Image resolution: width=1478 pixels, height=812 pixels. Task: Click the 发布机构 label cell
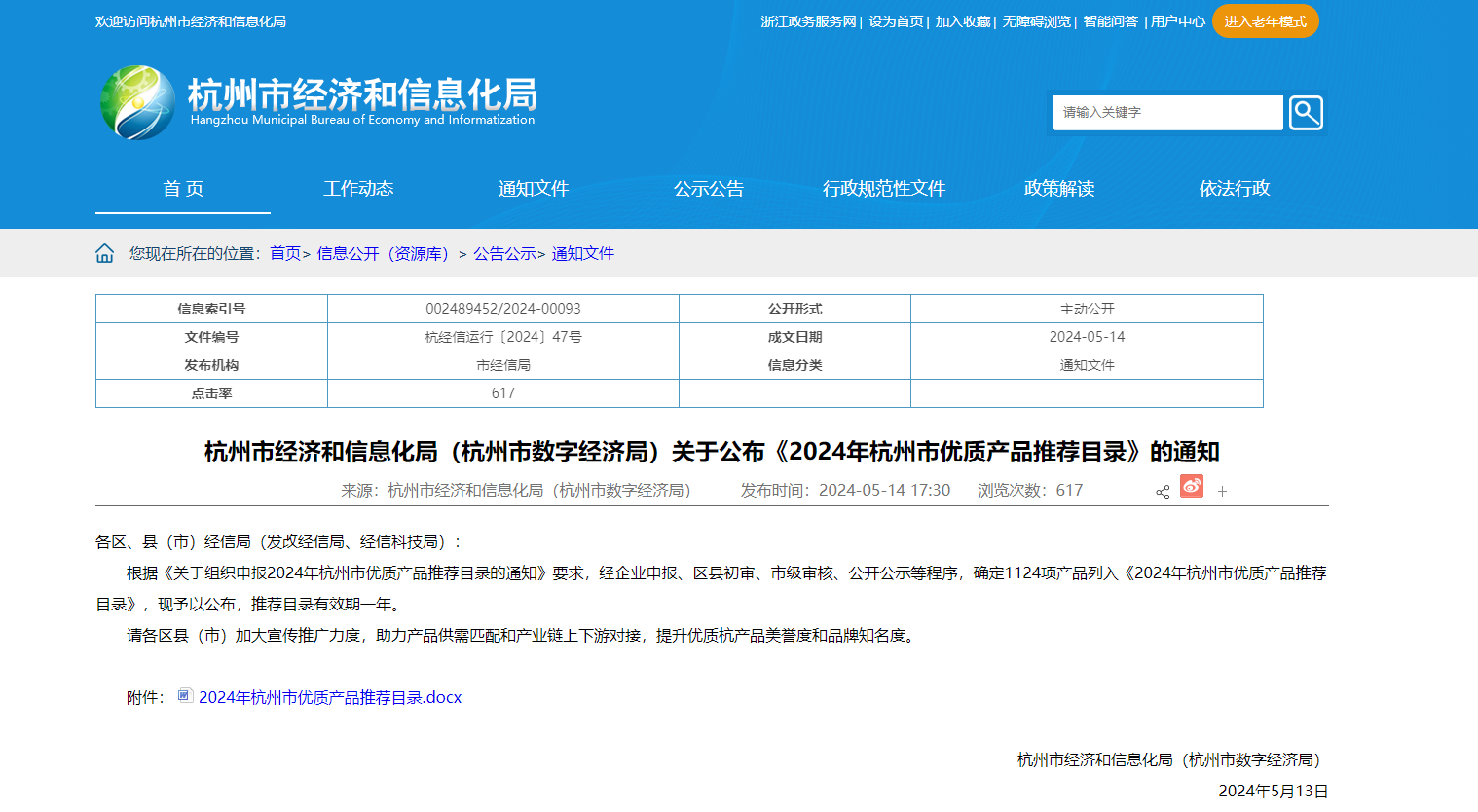(211, 365)
